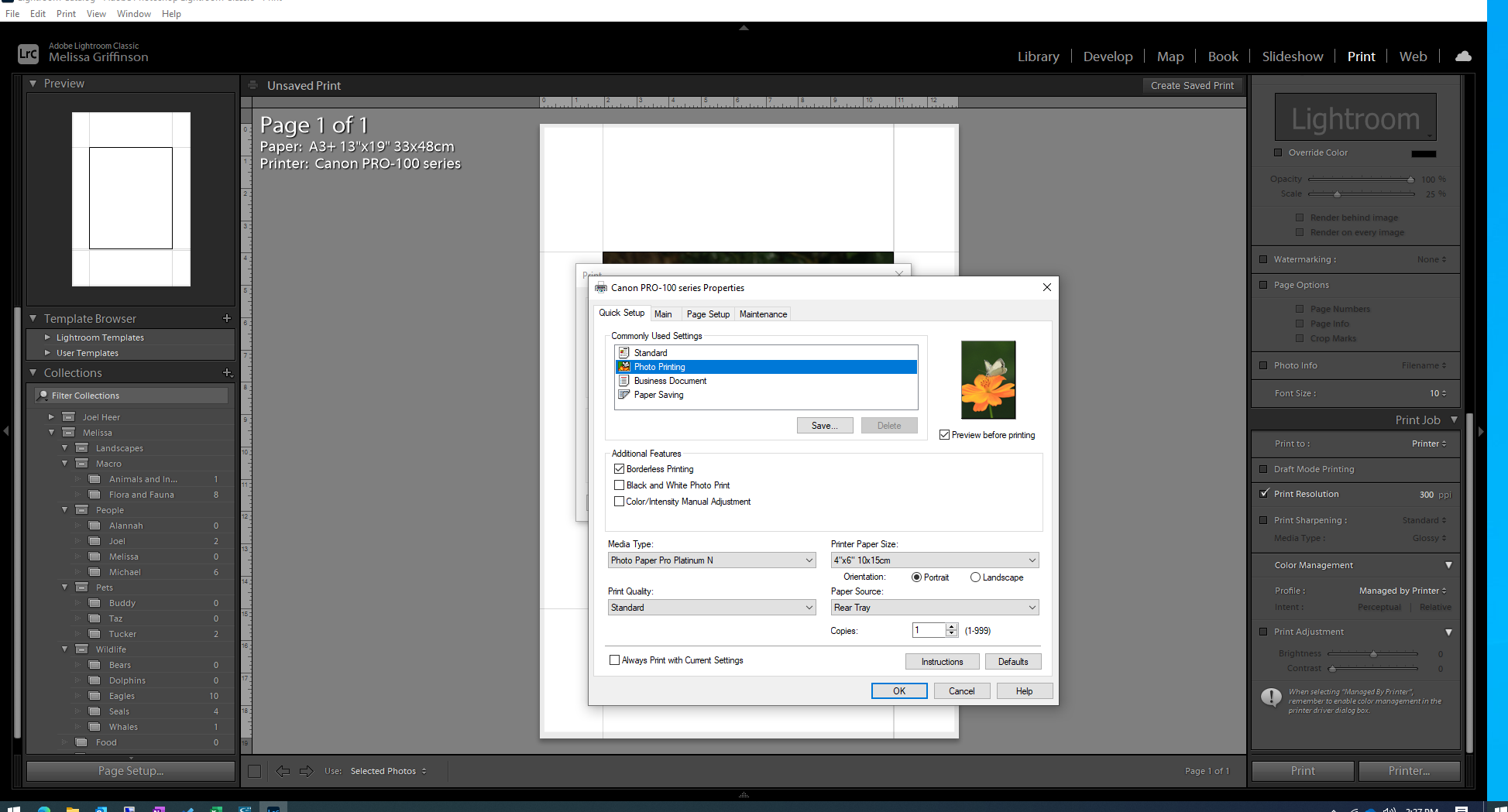This screenshot has height=812, width=1508.
Task: Open the Develop module
Action: click(x=1107, y=57)
